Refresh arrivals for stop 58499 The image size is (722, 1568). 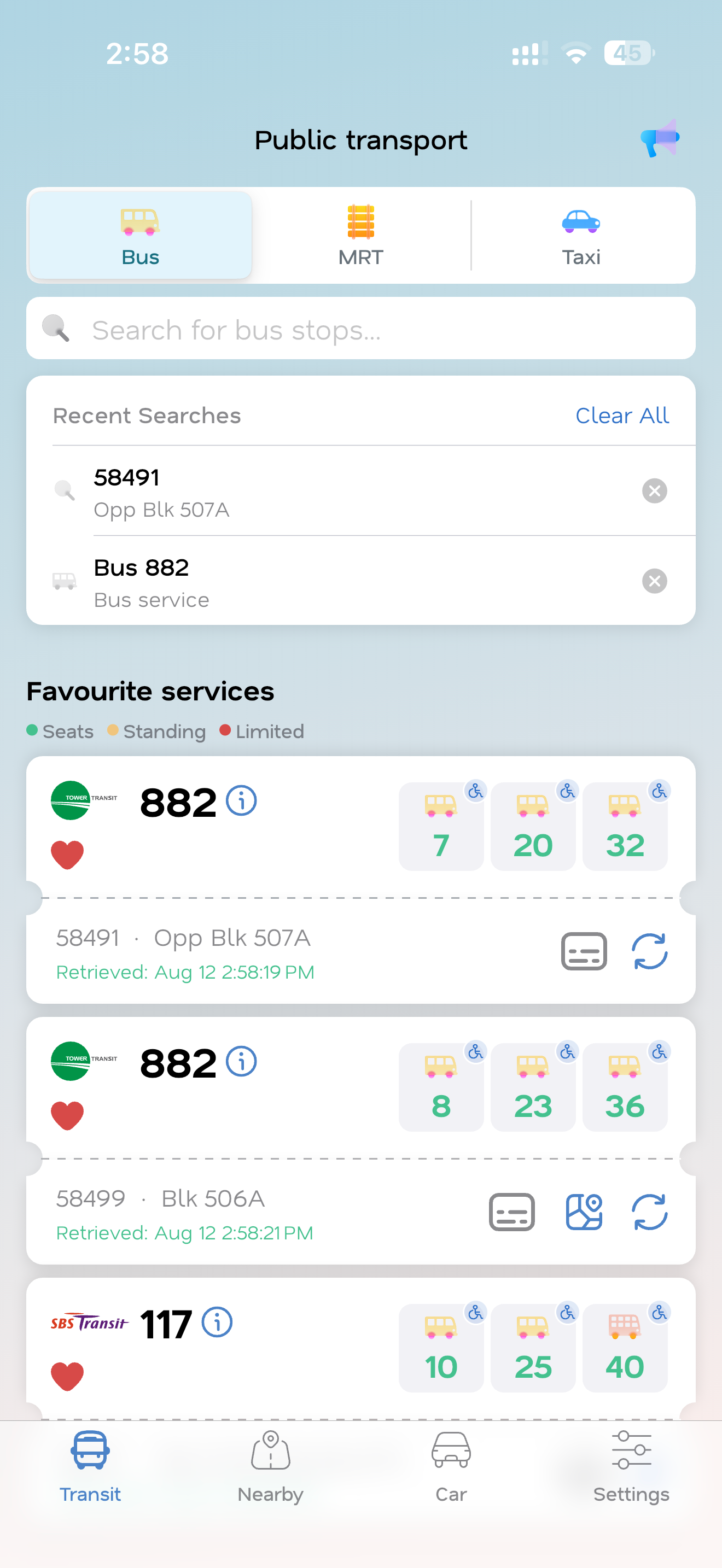coord(649,1212)
